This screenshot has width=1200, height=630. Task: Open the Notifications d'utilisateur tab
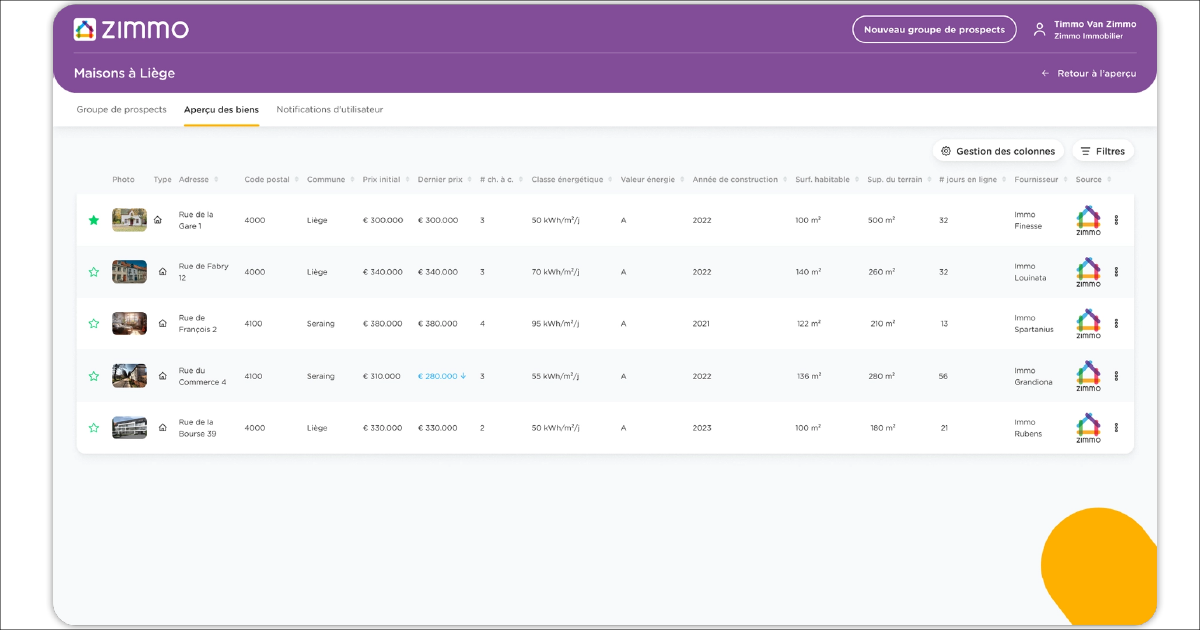point(330,110)
